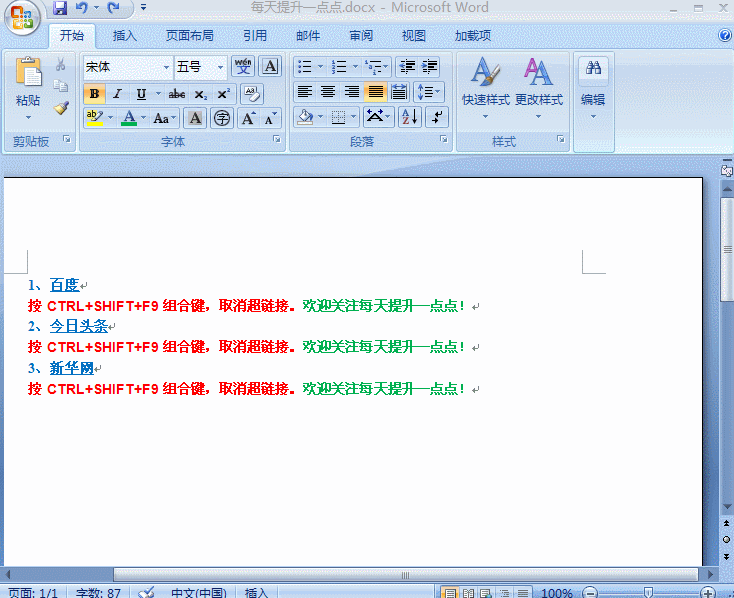
Task: Toggle character shading (gray A)
Action: [195, 118]
